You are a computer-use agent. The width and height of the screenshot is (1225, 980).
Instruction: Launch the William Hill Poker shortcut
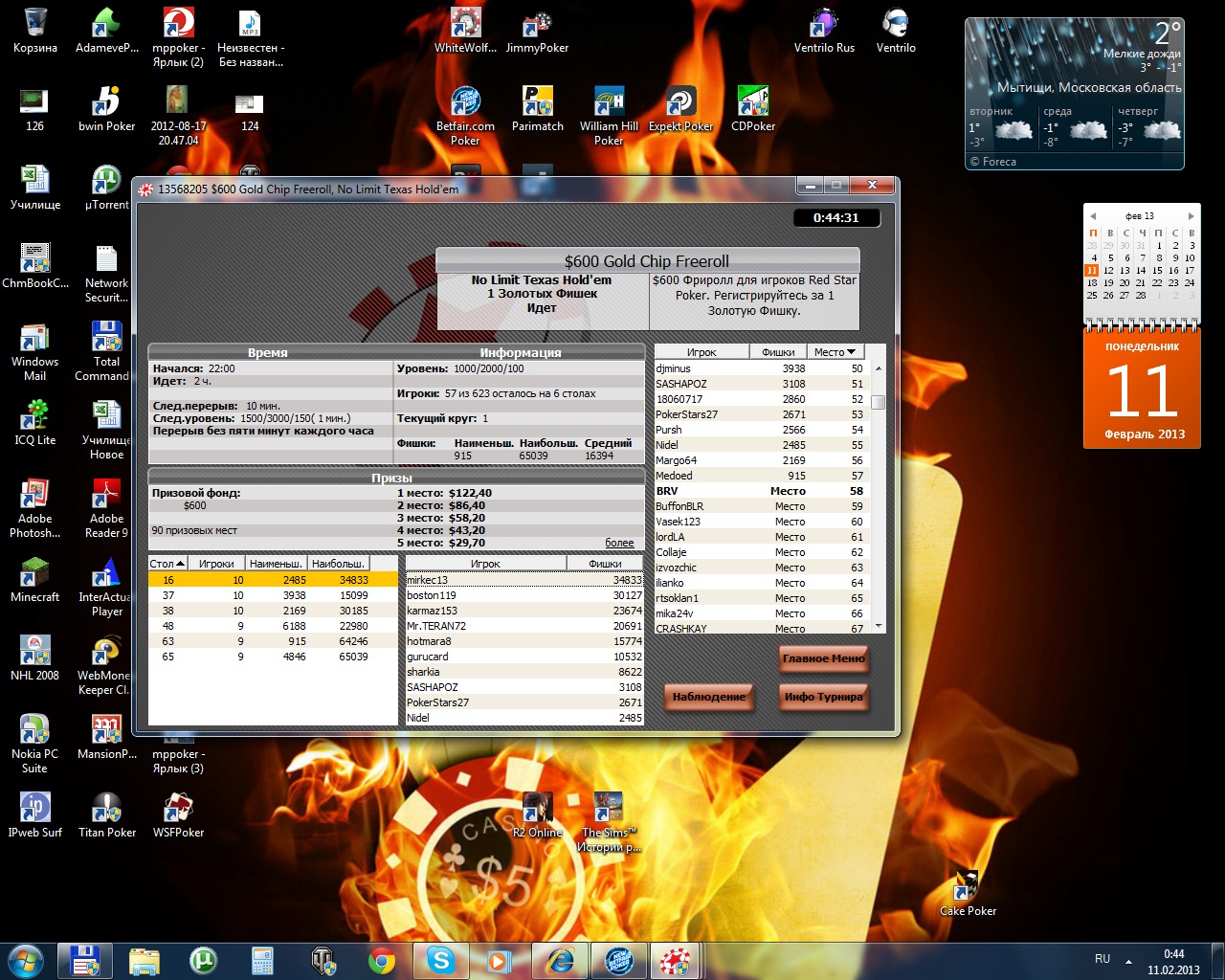pyautogui.click(x=609, y=103)
